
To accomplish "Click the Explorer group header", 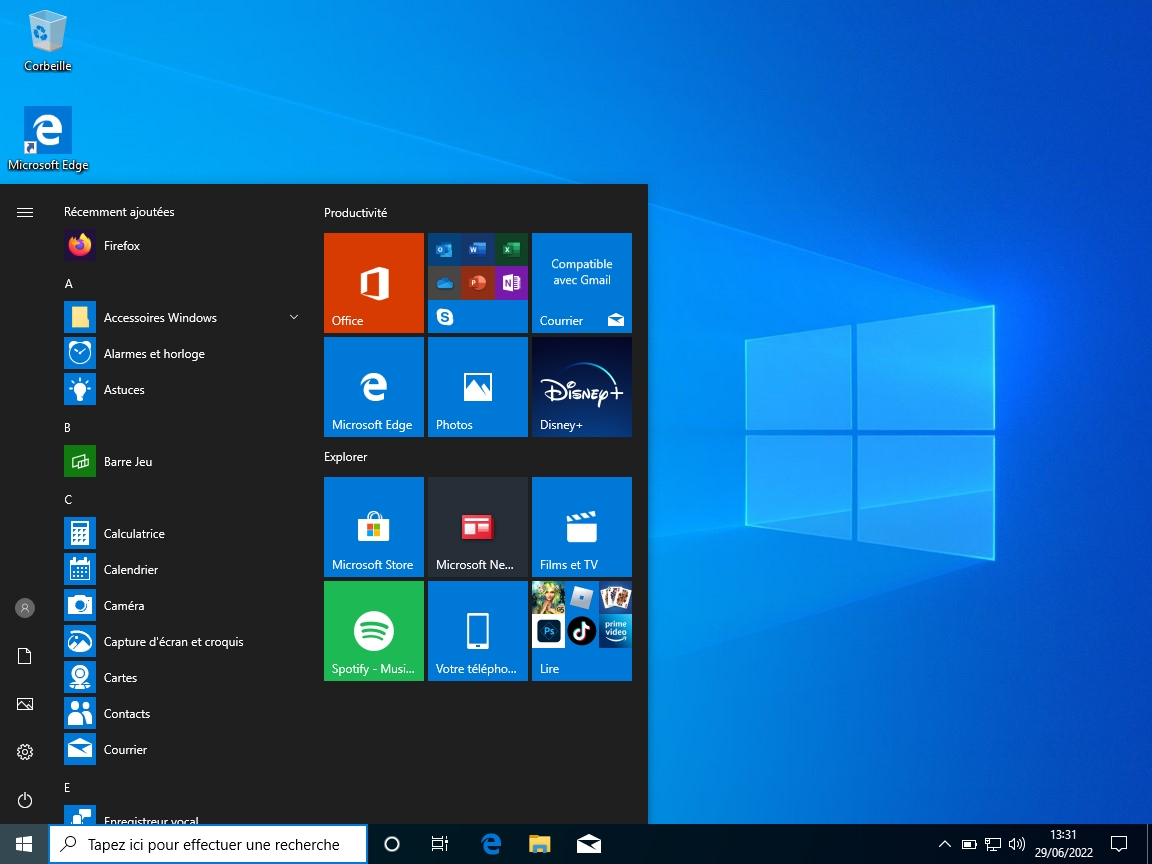I will coord(345,456).
